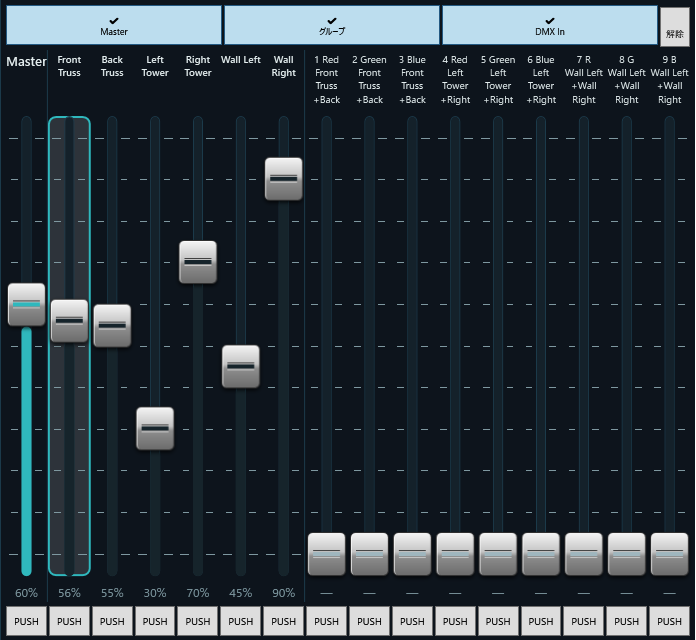
Task: Click the 45% Wall Left level value
Action: 241,593
